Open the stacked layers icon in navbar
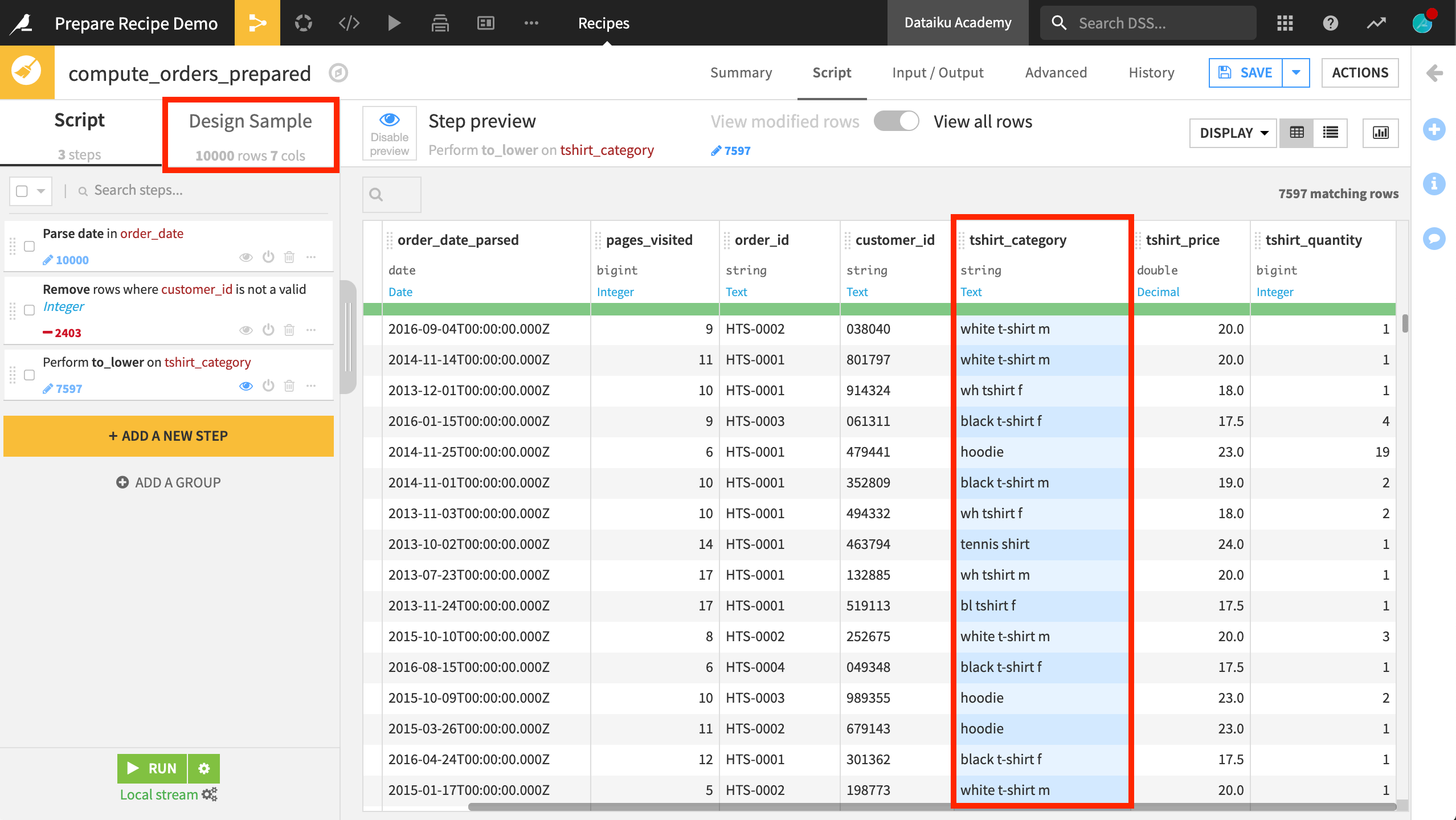 (440, 23)
